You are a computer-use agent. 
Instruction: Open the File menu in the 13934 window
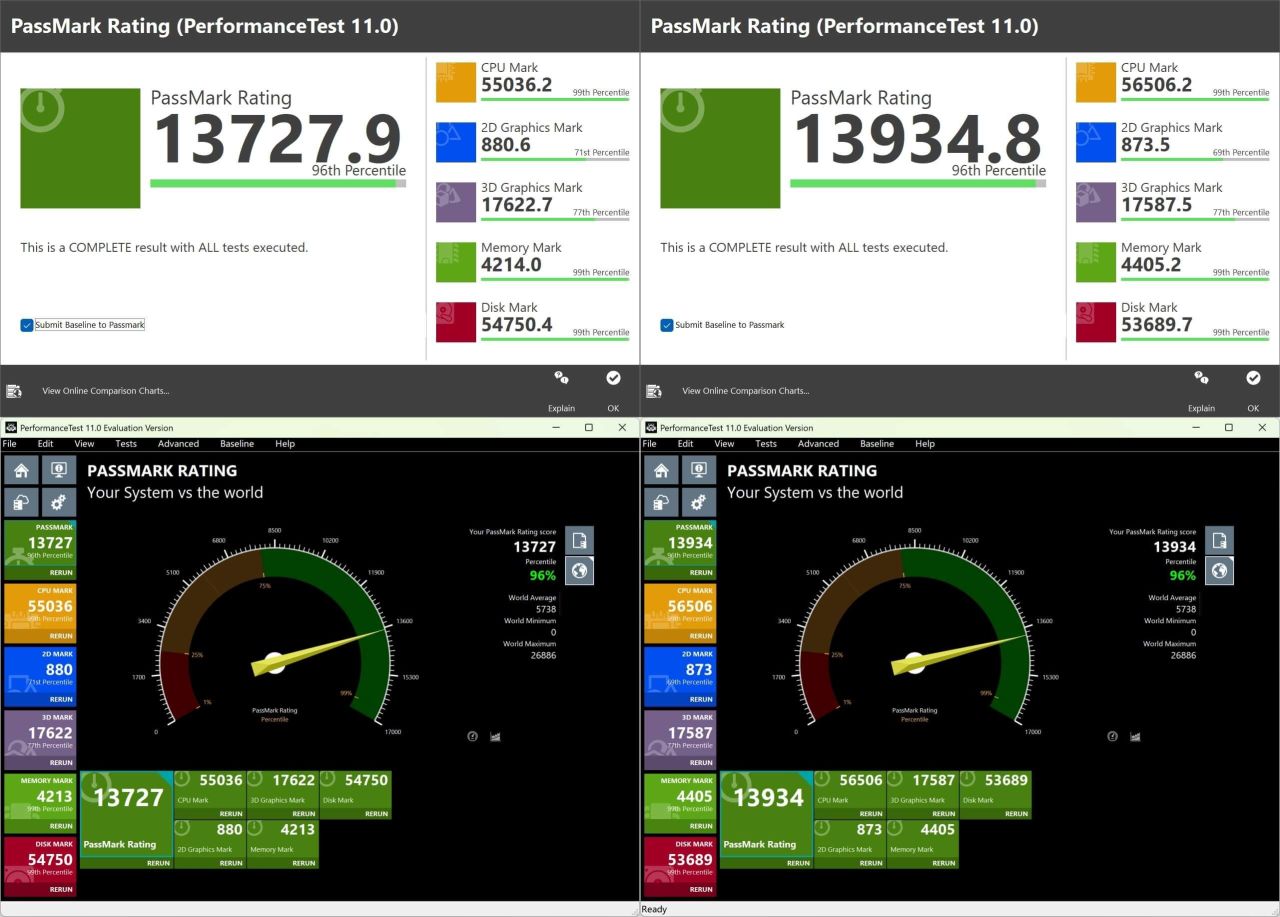pos(649,444)
